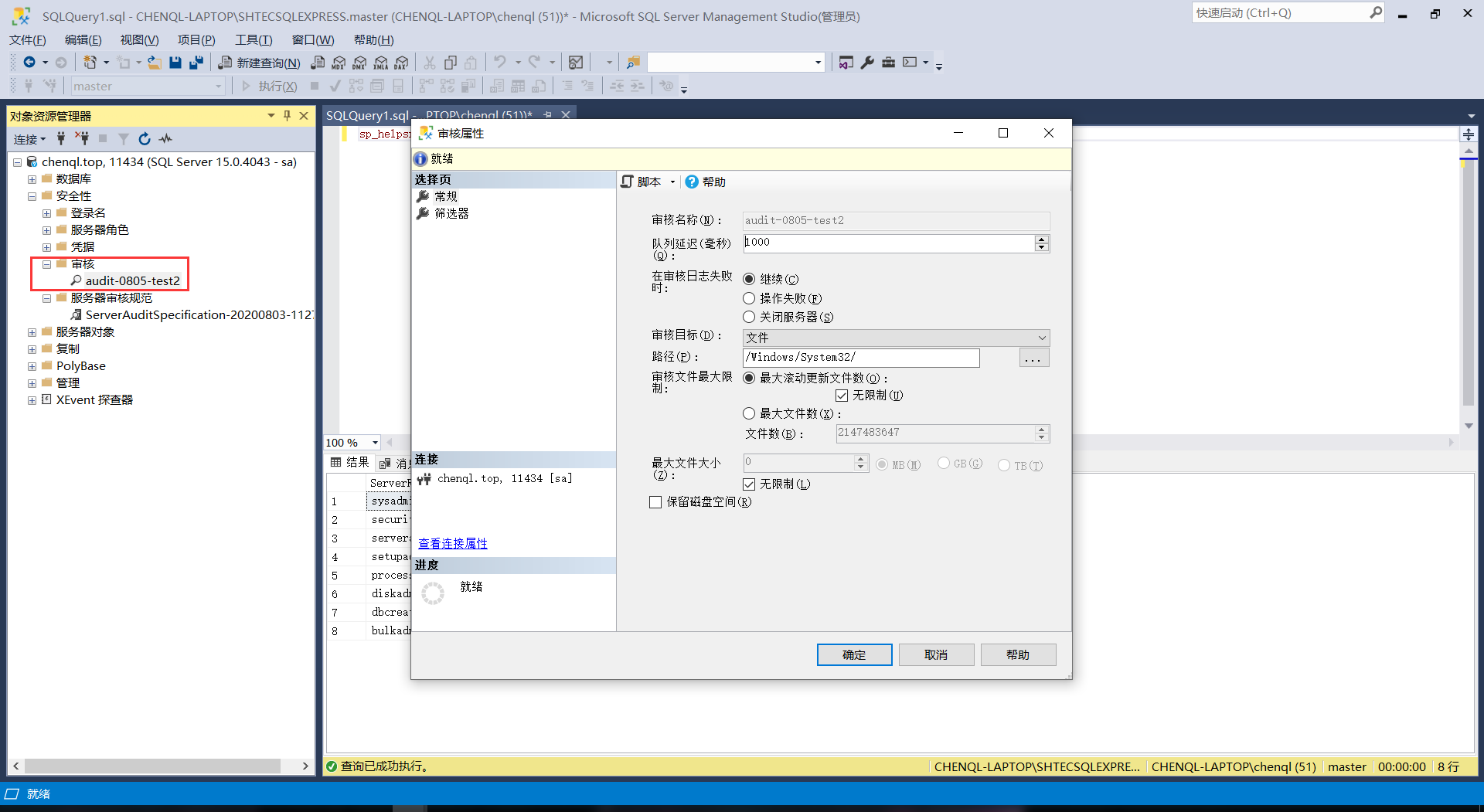Image resolution: width=1484 pixels, height=812 pixels.
Task: Open the 工具 menu
Action: click(254, 40)
